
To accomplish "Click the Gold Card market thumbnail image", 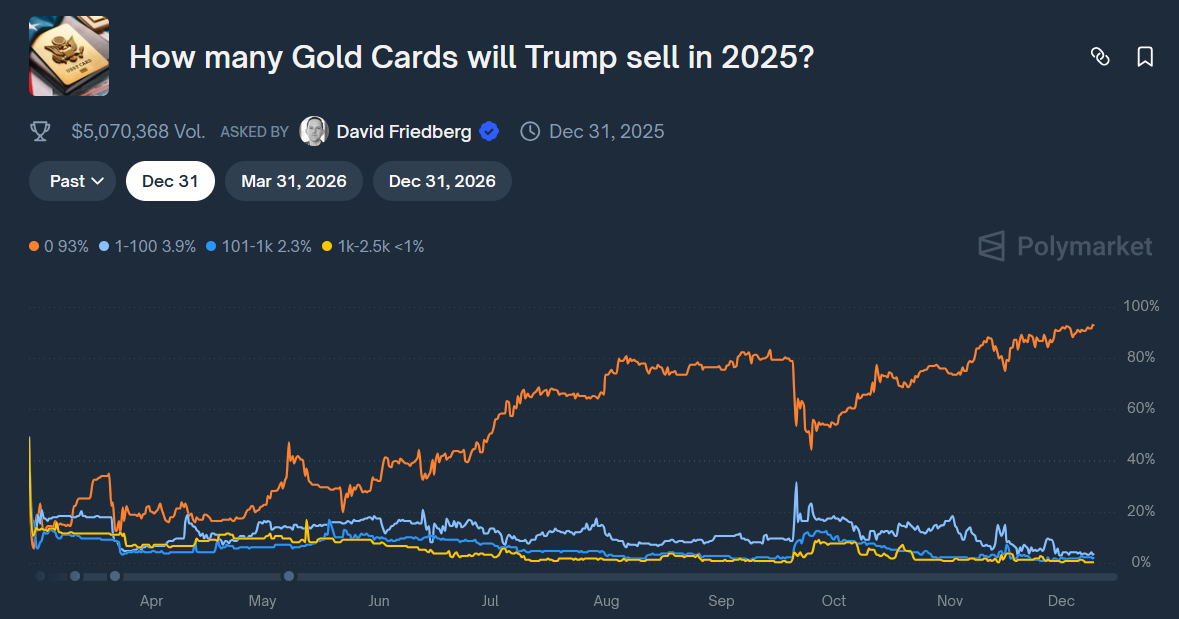I will pos(68,53).
